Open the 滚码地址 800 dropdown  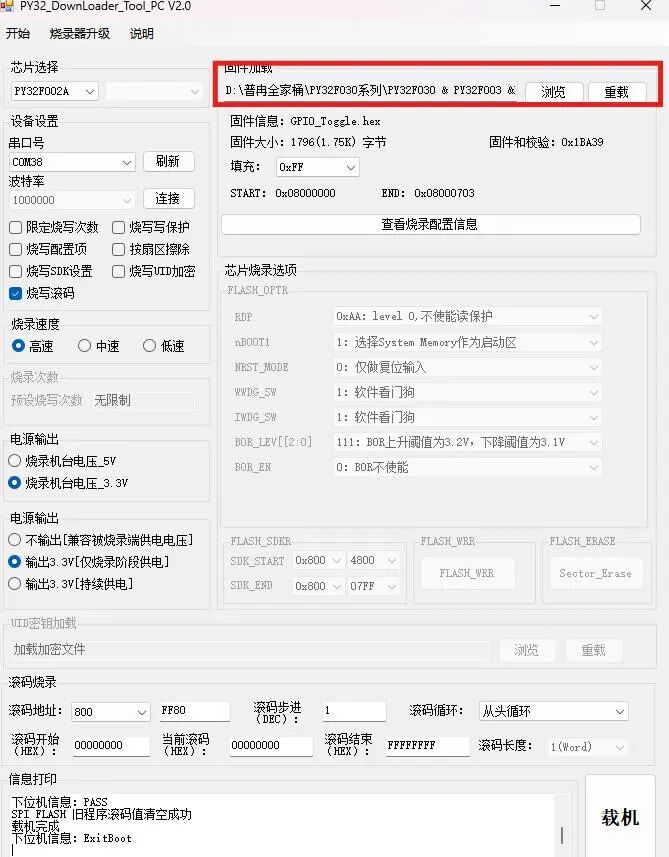[x=111, y=712]
